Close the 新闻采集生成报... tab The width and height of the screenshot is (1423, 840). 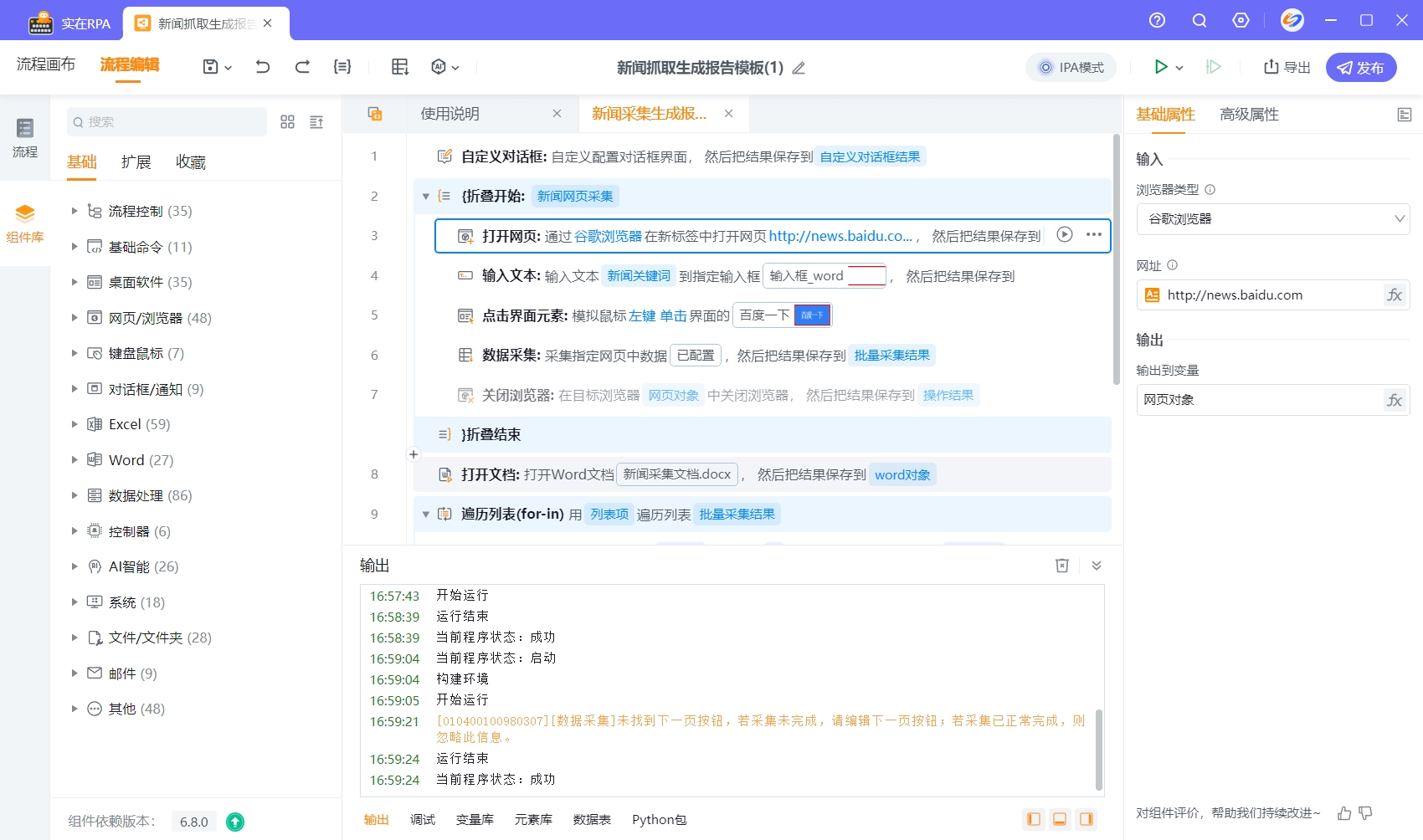click(729, 114)
